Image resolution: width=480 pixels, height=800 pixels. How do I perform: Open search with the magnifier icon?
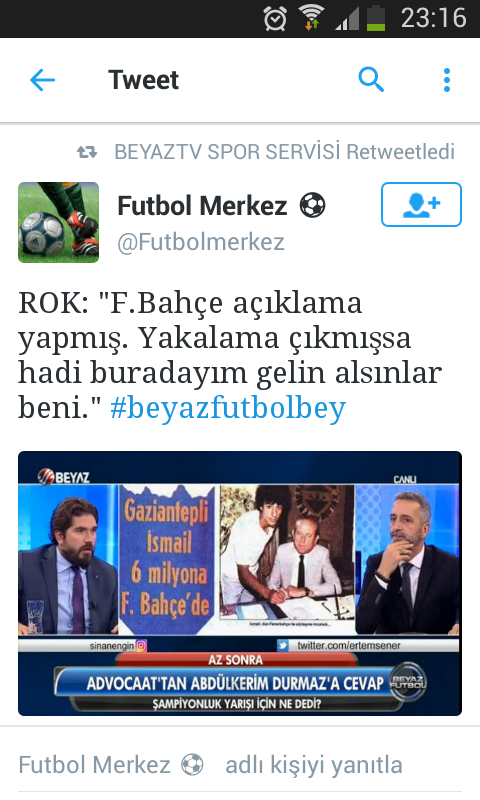[371, 80]
